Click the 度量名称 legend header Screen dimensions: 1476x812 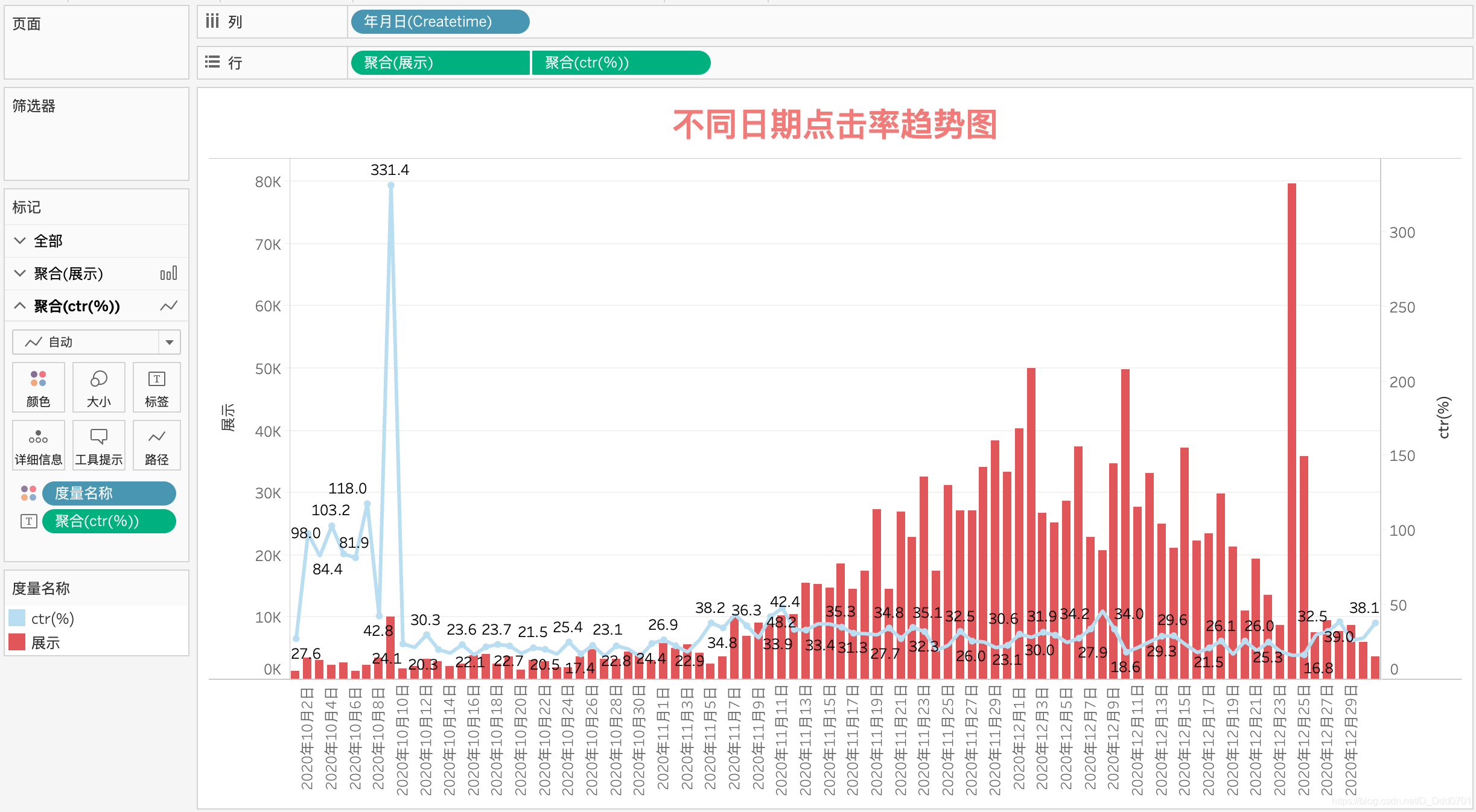pos(41,588)
